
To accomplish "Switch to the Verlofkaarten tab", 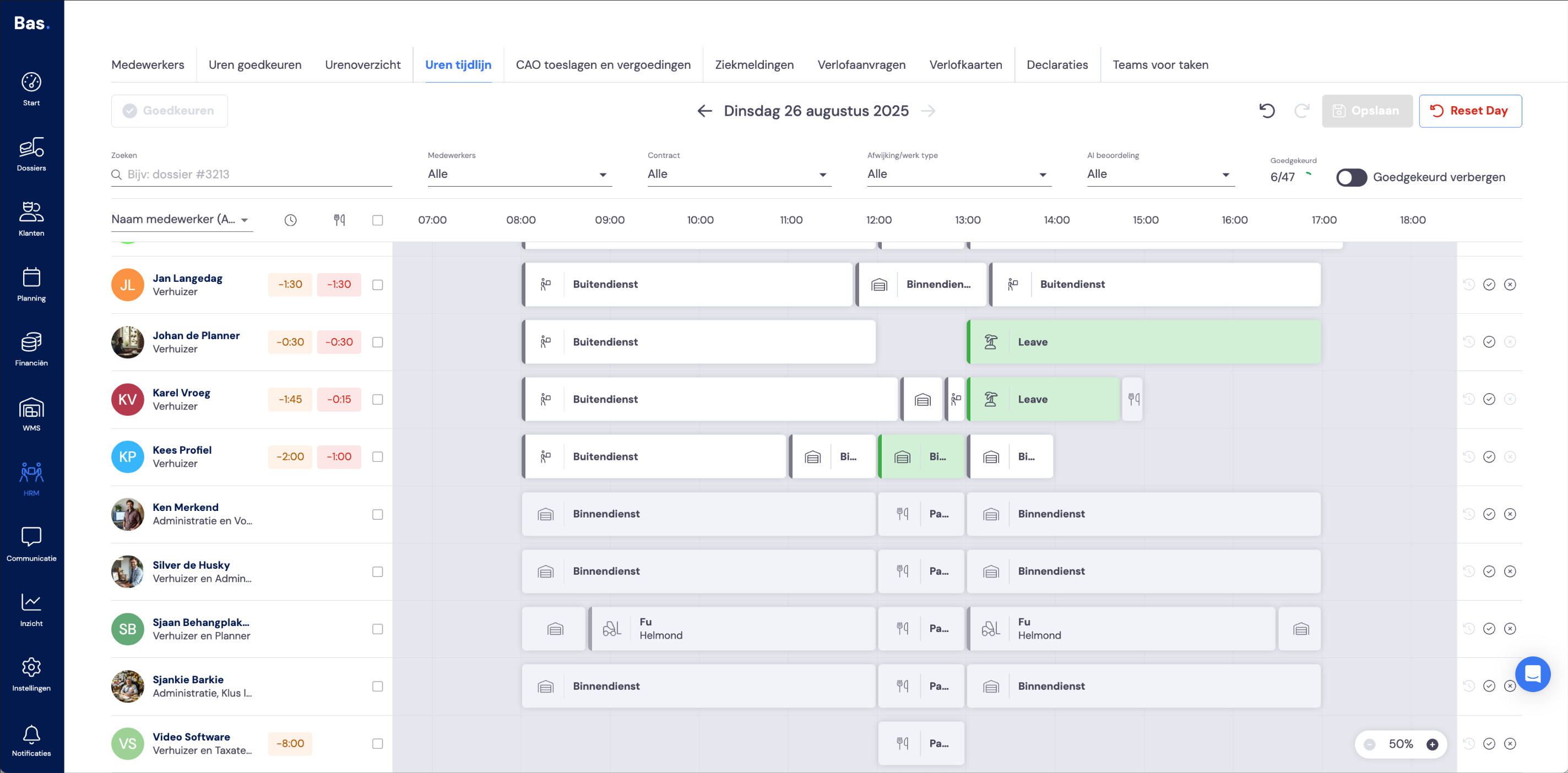I will click(965, 64).
